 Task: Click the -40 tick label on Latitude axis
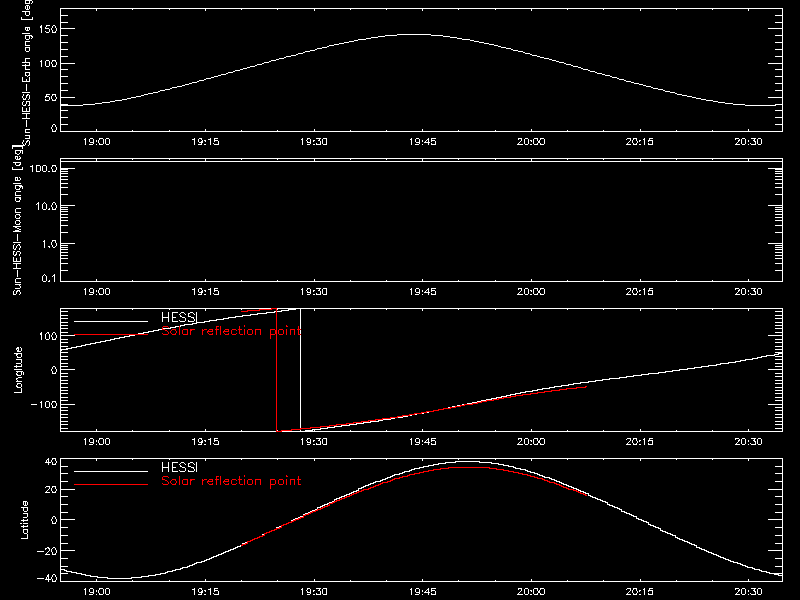47,579
